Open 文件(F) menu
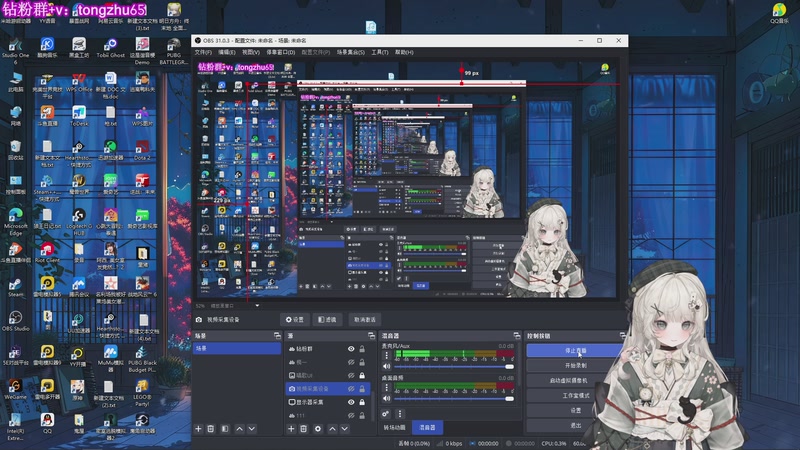800x450 pixels. tap(203, 53)
